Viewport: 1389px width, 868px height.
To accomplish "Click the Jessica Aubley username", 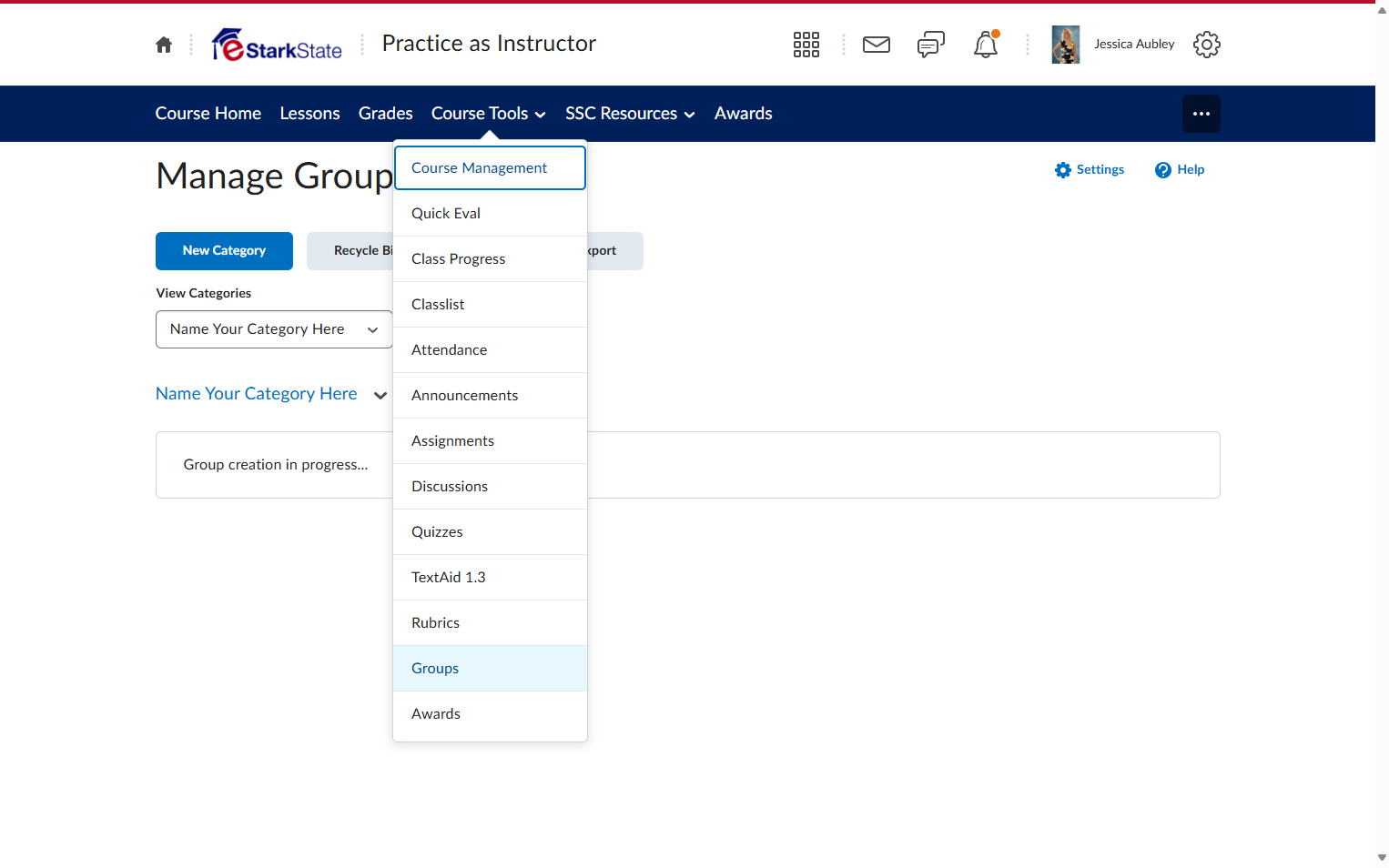I will [1134, 45].
